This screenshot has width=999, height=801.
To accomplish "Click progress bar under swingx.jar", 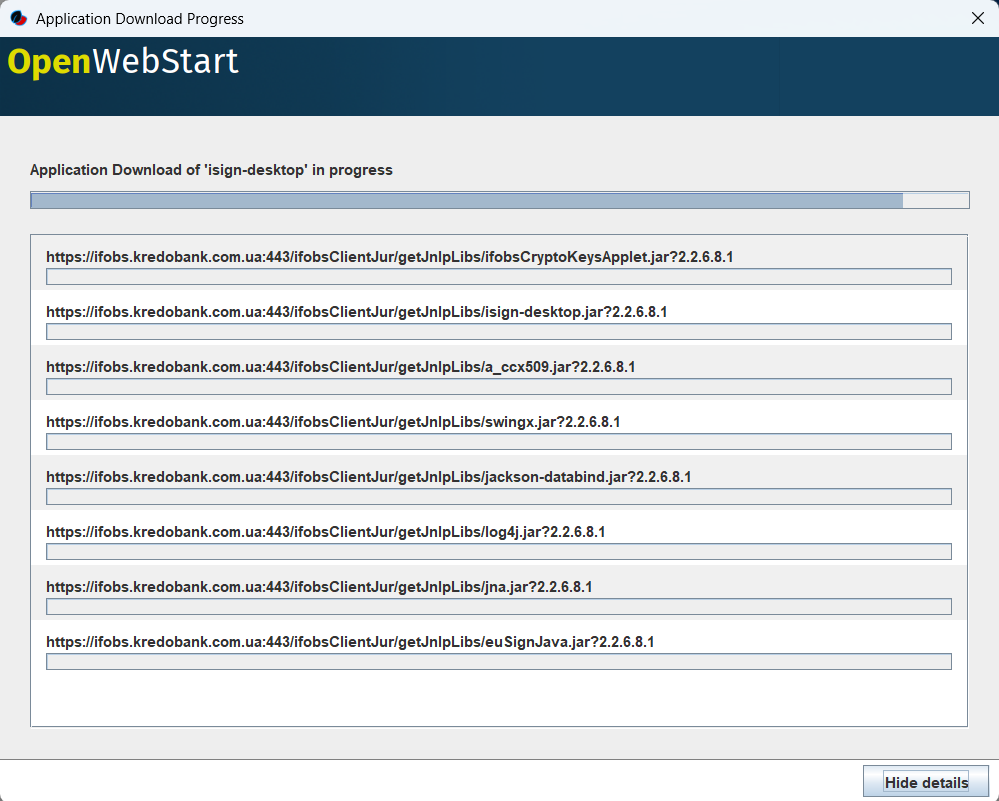I will point(499,442).
